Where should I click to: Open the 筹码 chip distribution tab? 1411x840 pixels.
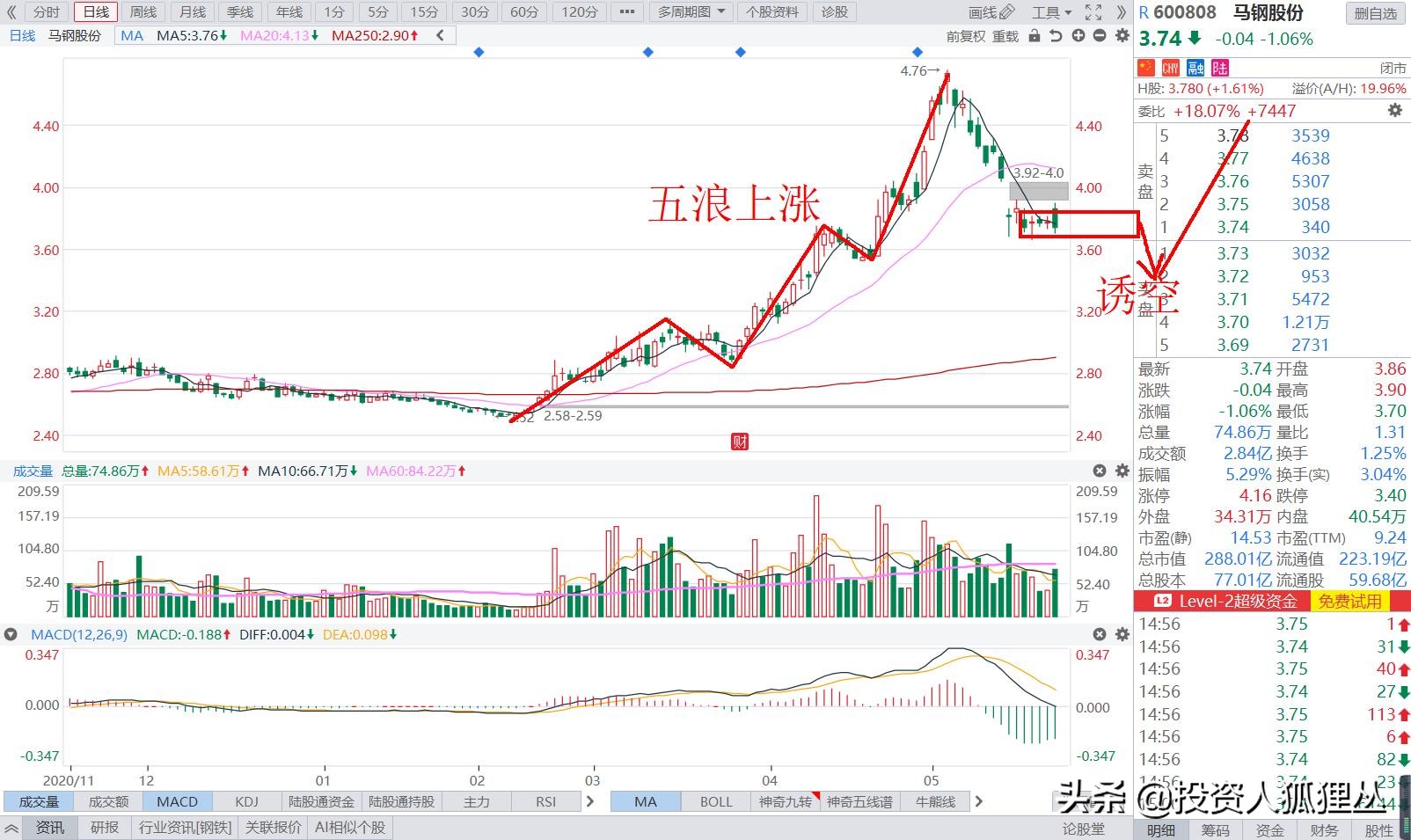click(1216, 830)
